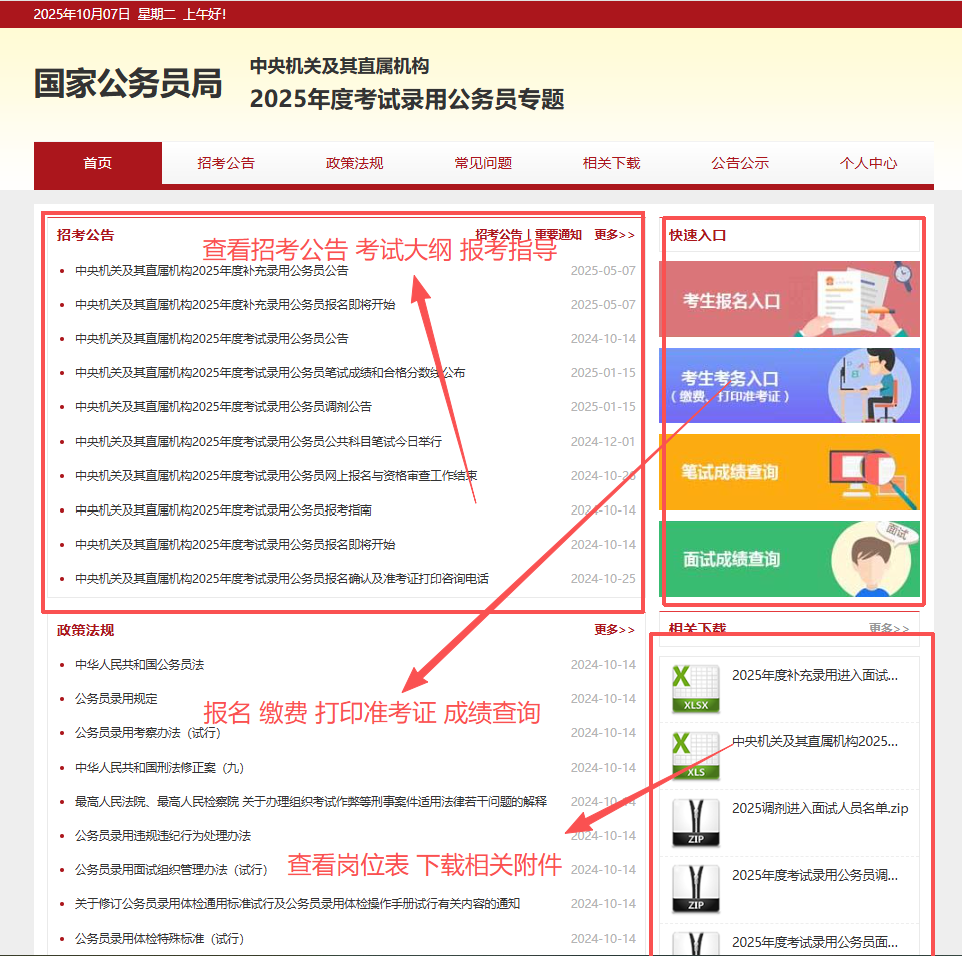The height and width of the screenshot is (956, 962).
Task: Click the ZIP icon beside 2025年度考试录用公务员调 file
Action: (x=695, y=888)
